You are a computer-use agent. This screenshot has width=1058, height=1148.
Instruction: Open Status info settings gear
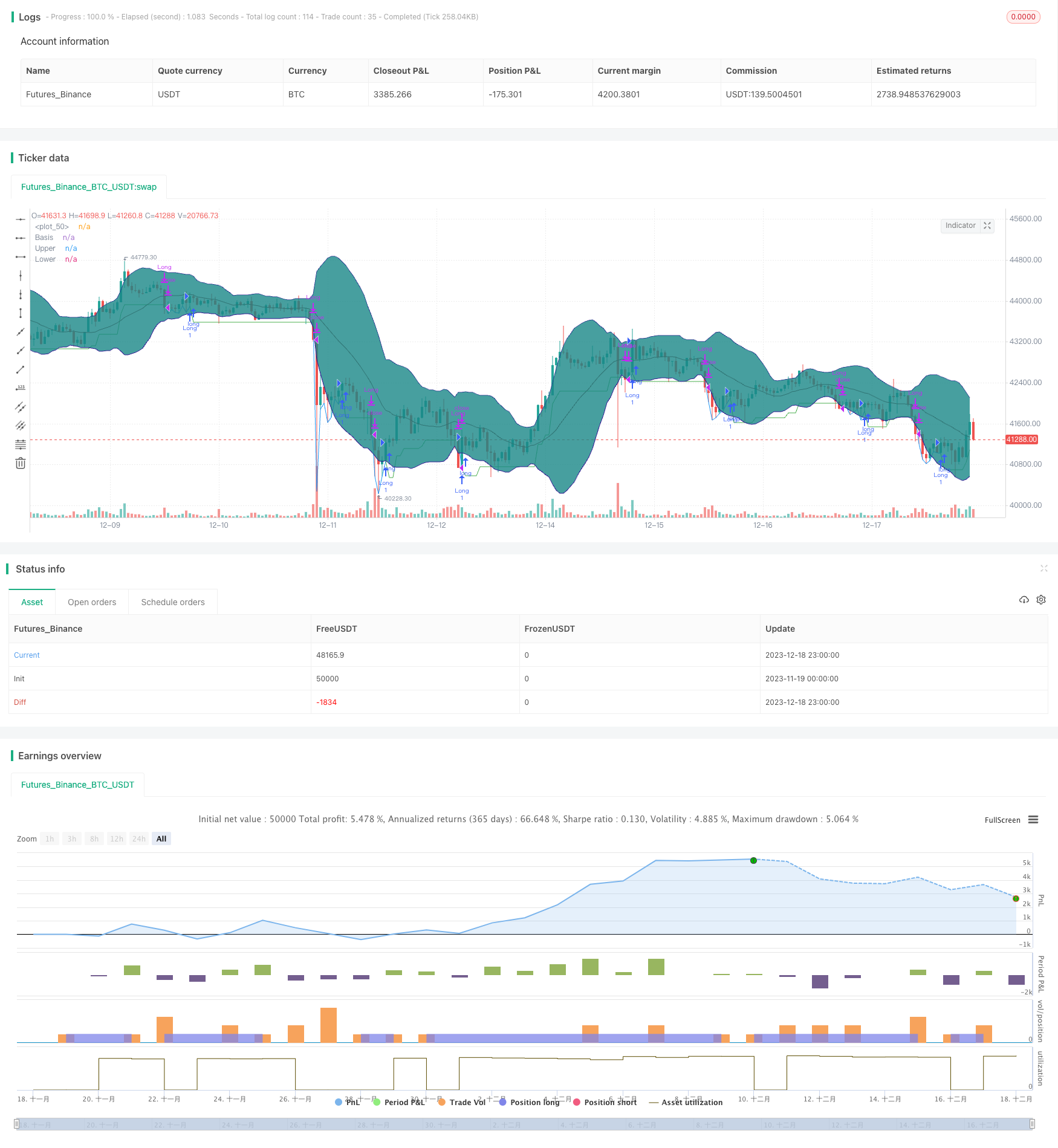1041,600
